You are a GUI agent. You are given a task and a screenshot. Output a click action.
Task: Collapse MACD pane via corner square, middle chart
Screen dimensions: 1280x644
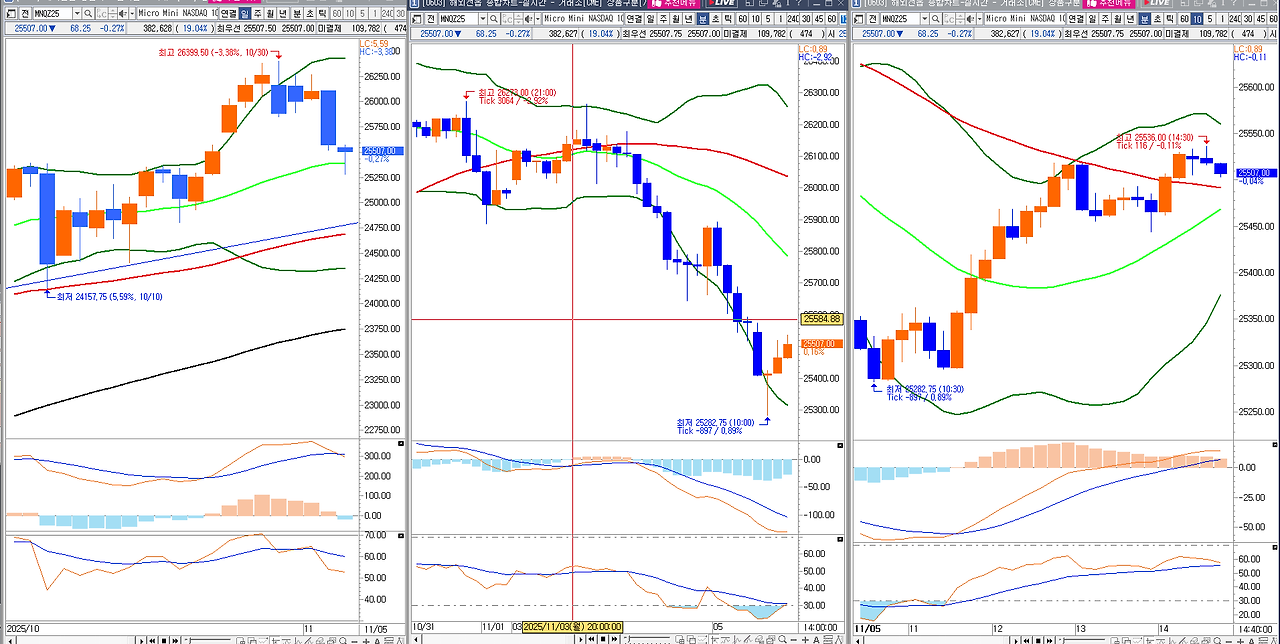click(x=842, y=443)
